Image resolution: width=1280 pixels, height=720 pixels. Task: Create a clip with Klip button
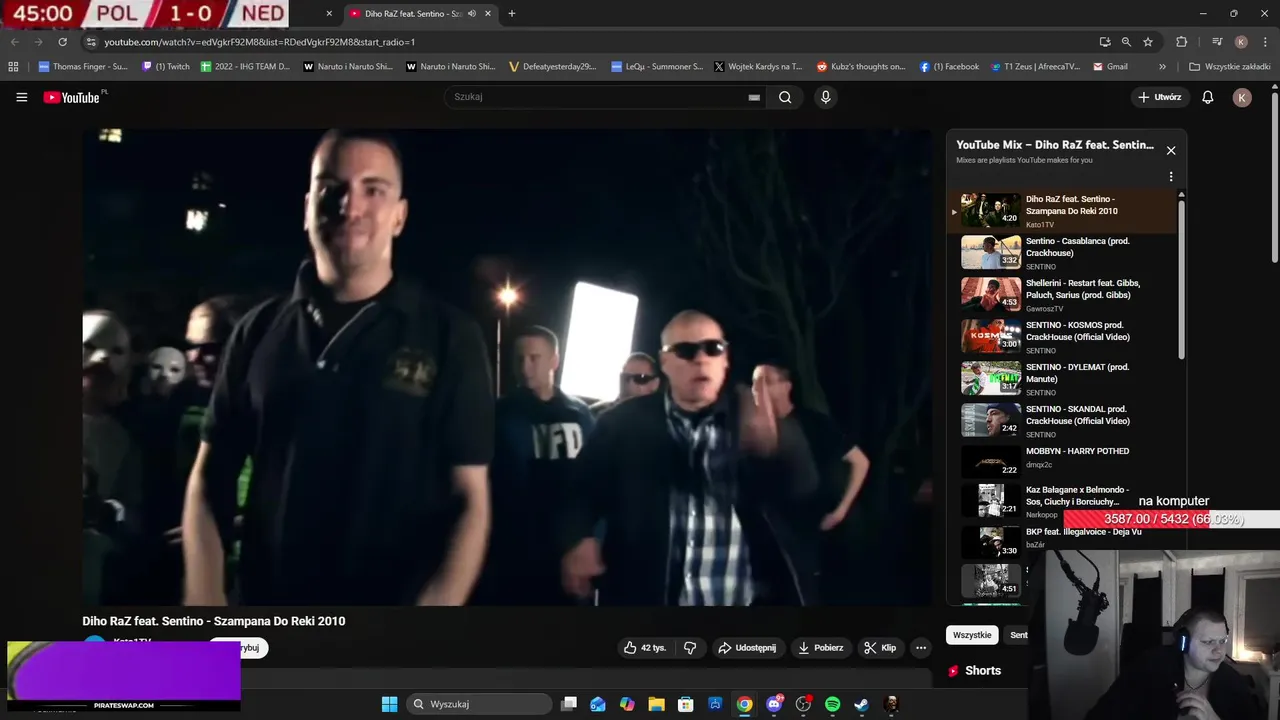pyautogui.click(x=880, y=648)
